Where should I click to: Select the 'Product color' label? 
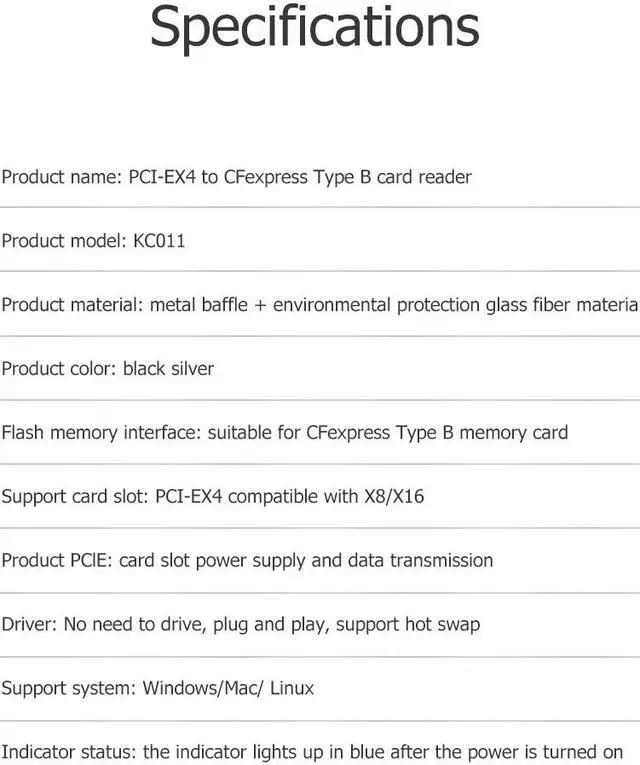pyautogui.click(x=59, y=369)
